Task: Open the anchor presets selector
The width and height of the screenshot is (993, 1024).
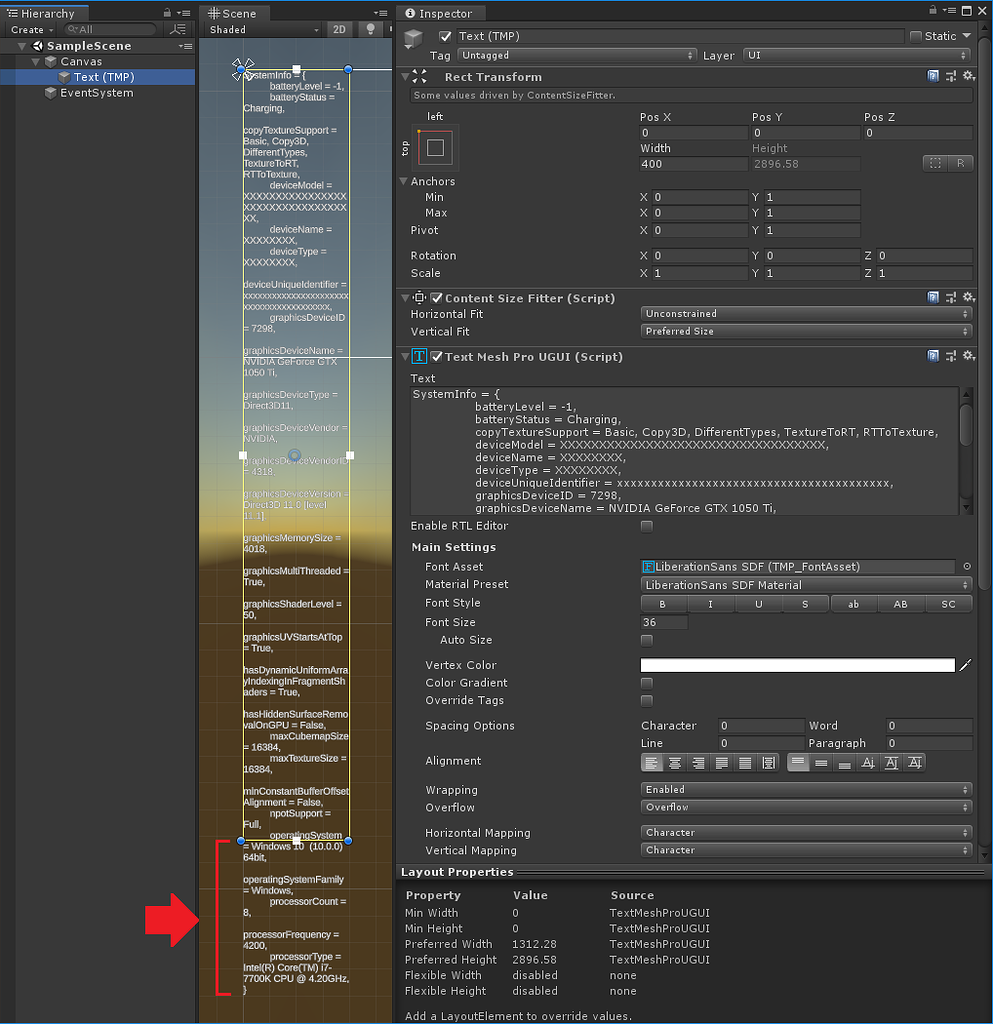Action: click(436, 146)
